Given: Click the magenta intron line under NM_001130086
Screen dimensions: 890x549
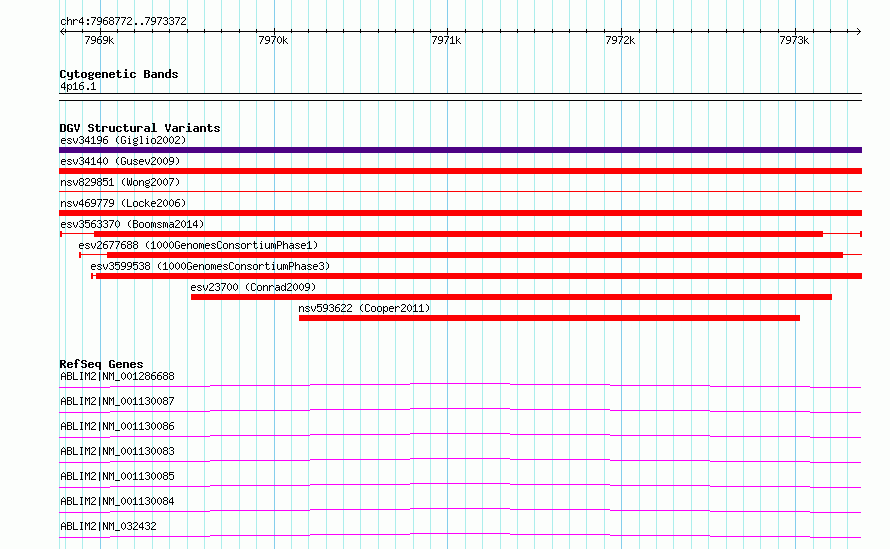Looking at the screenshot, I should (x=460, y=434).
